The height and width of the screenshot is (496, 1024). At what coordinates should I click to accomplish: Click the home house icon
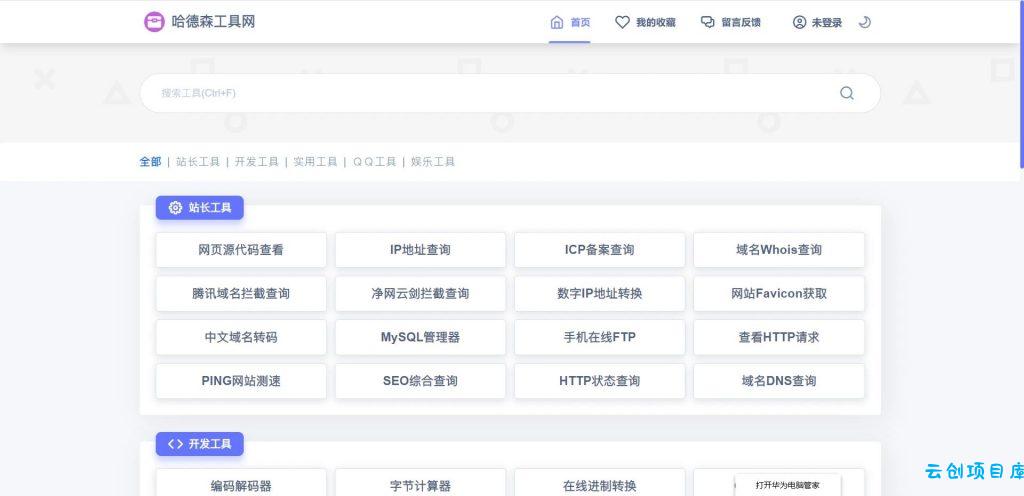[556, 22]
